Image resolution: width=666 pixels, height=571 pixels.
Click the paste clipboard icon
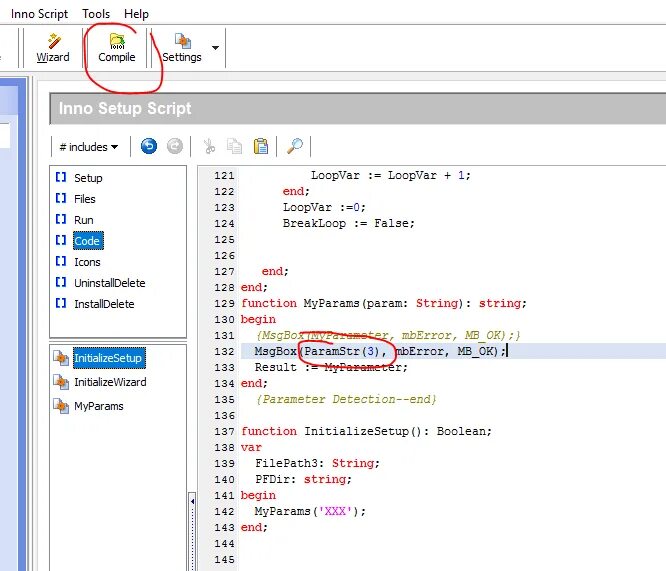[260, 147]
